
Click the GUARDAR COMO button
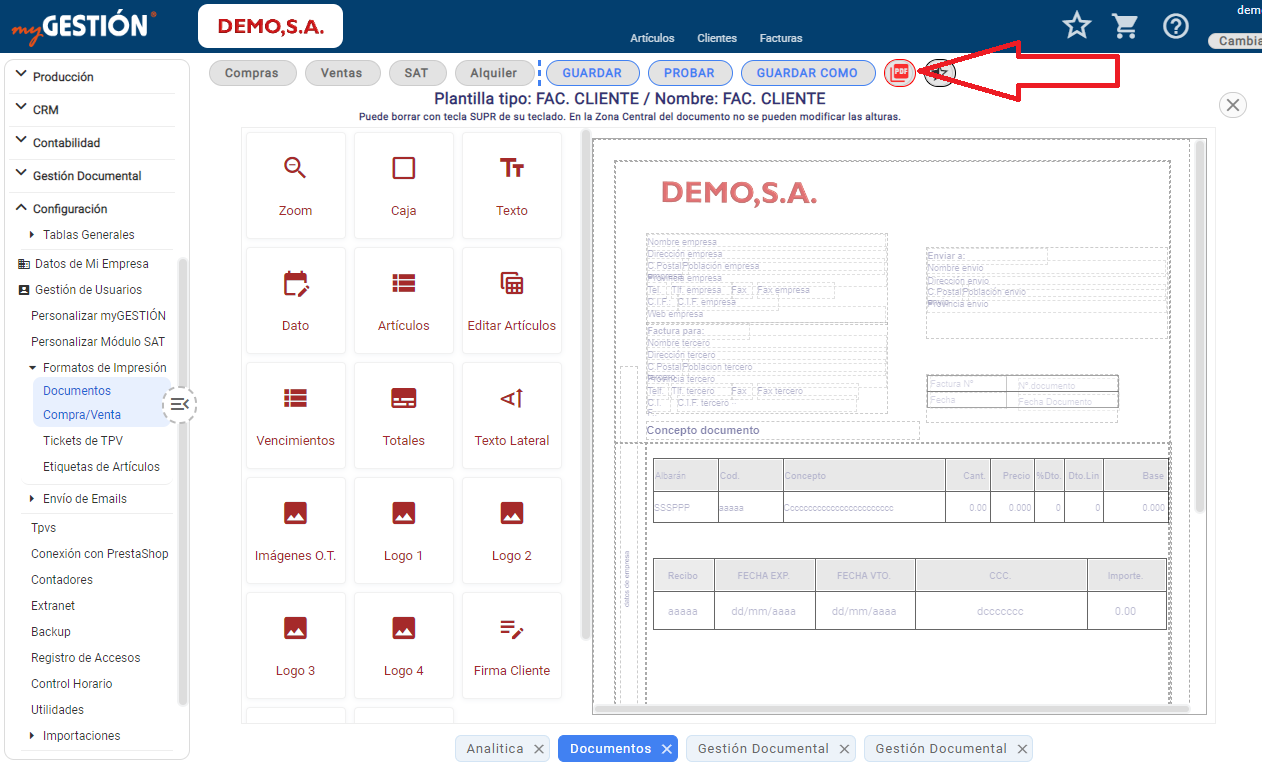click(807, 72)
